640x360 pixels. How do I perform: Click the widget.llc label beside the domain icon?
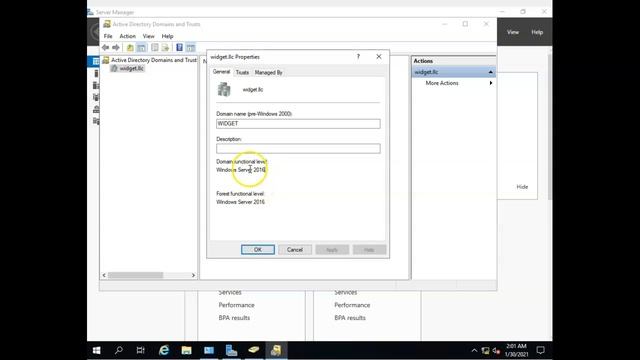(253, 90)
